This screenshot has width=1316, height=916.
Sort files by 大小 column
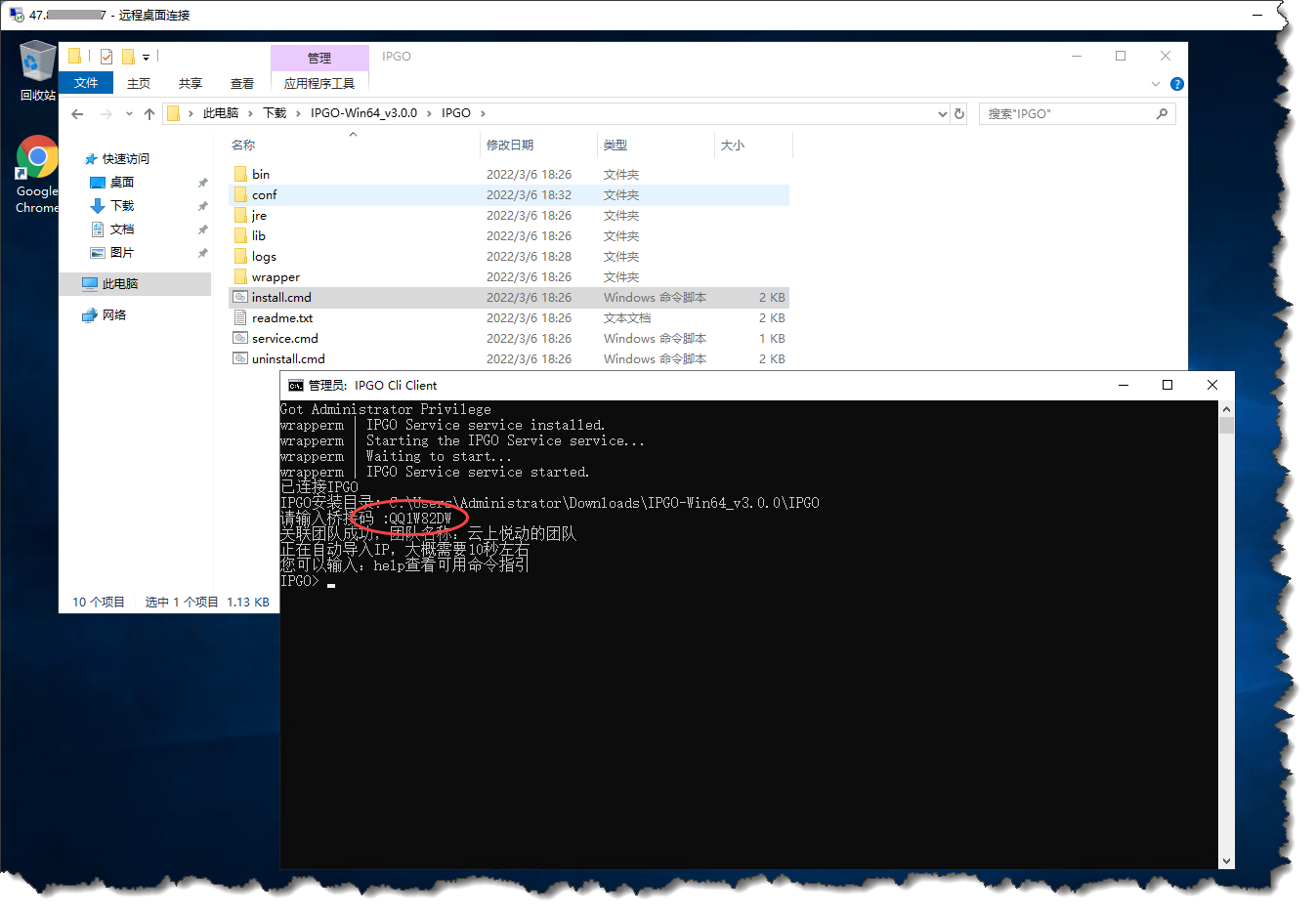tap(733, 146)
